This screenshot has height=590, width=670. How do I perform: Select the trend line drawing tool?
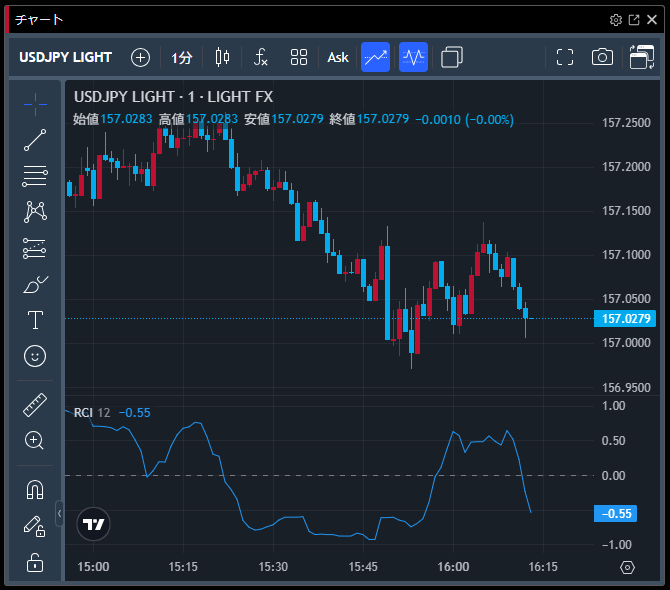35,140
